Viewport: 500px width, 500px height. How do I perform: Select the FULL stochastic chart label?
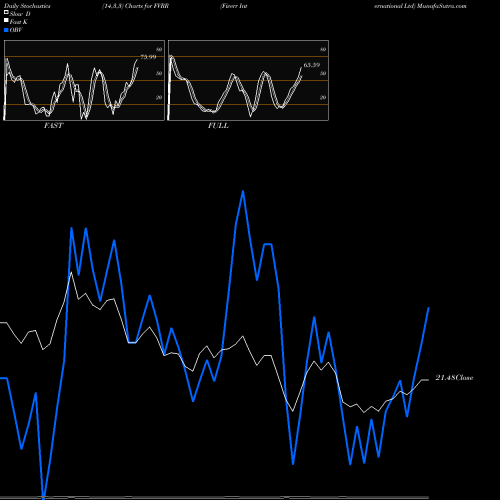(x=218, y=126)
